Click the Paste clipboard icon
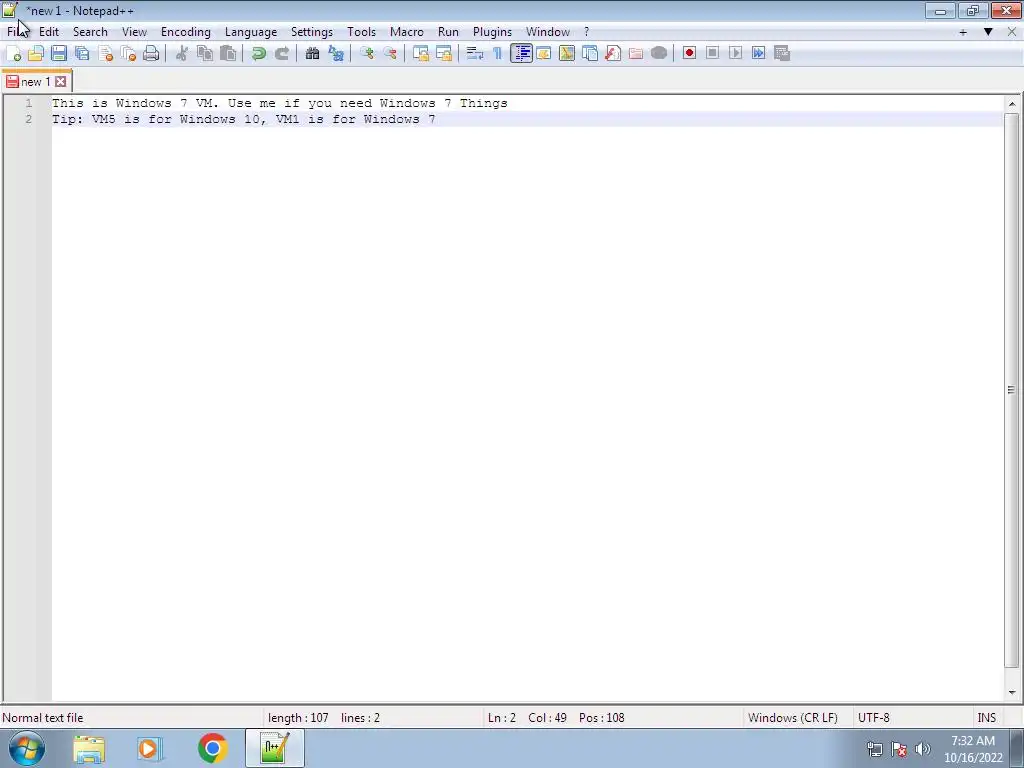The width and height of the screenshot is (1024, 768). [x=228, y=54]
